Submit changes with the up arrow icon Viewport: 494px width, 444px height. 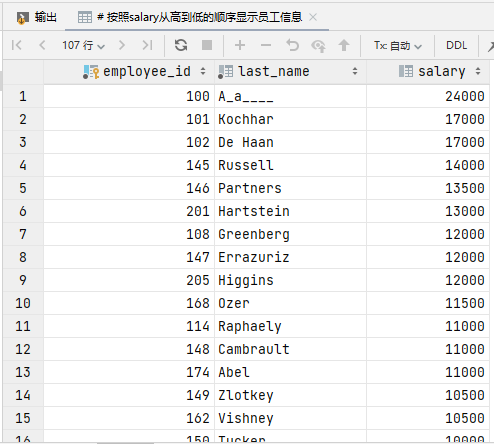click(x=344, y=45)
